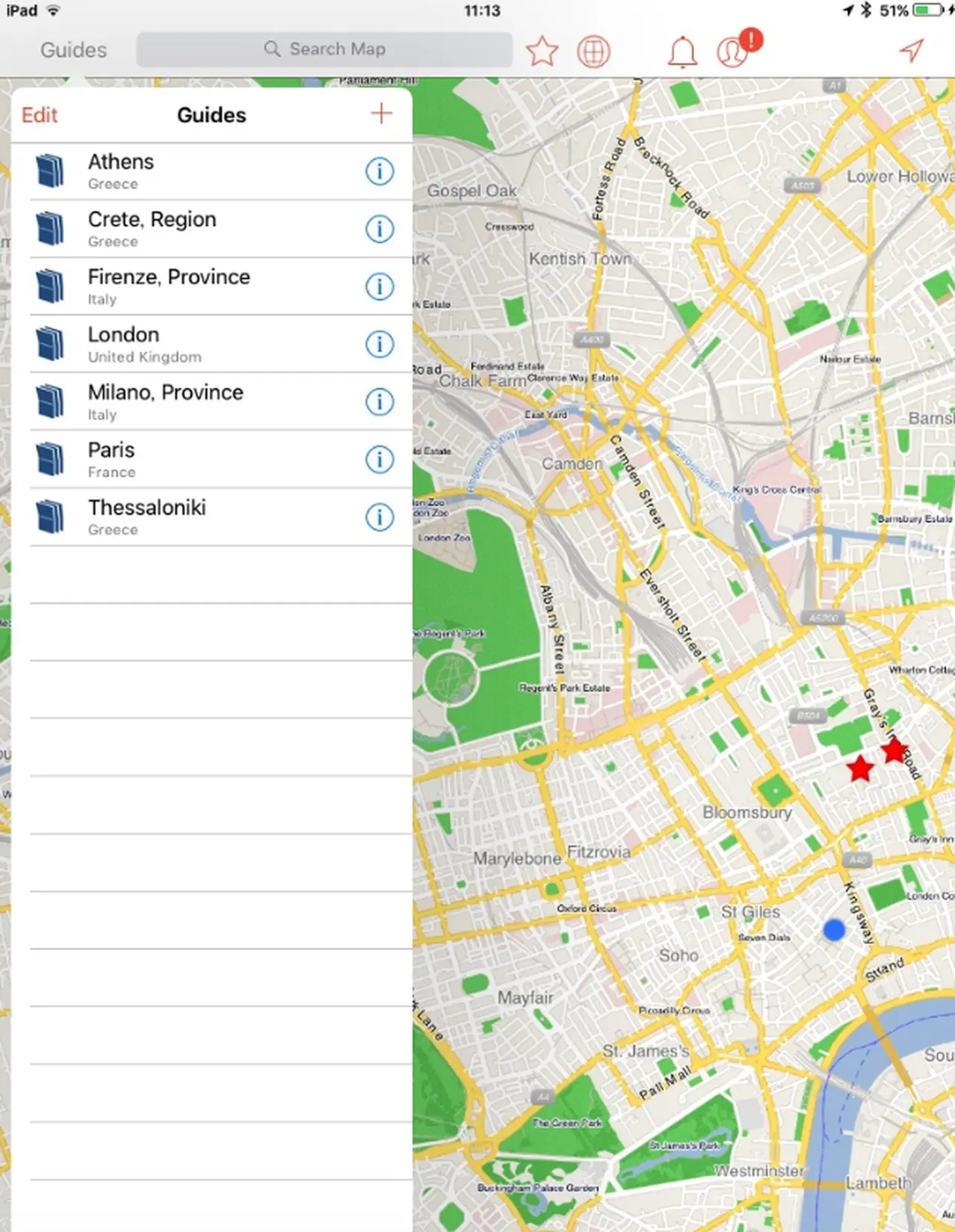Tap the Albany Street road label
This screenshot has width=955, height=1232.
click(x=553, y=628)
